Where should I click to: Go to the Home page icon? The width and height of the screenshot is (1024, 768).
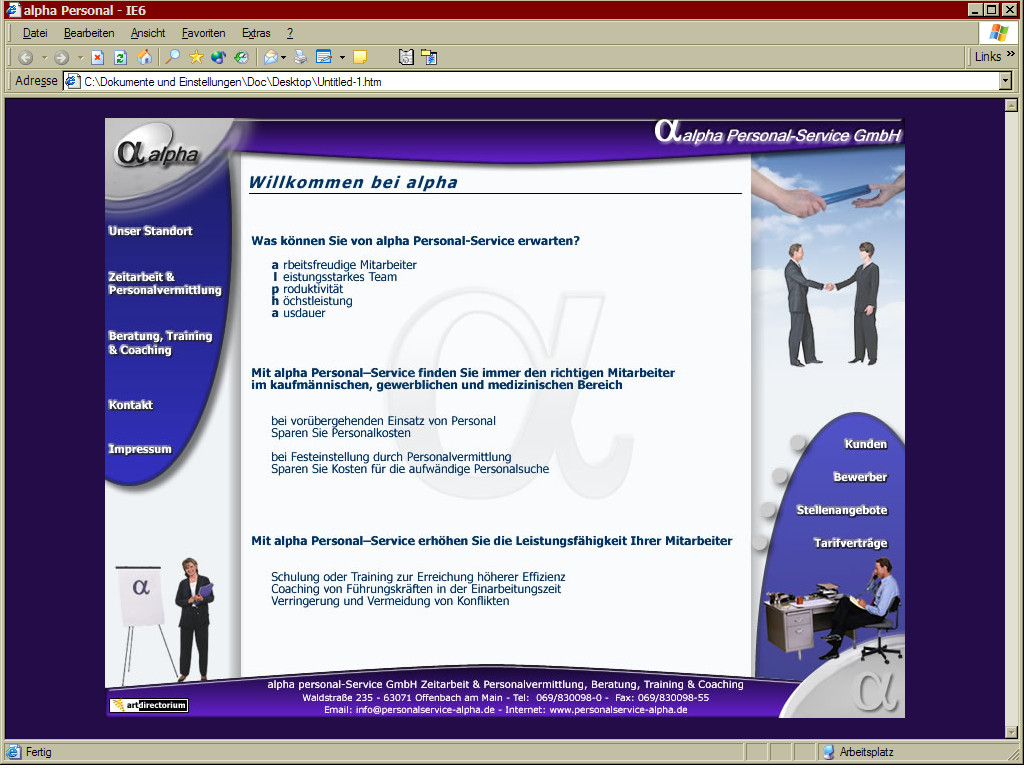click(145, 57)
